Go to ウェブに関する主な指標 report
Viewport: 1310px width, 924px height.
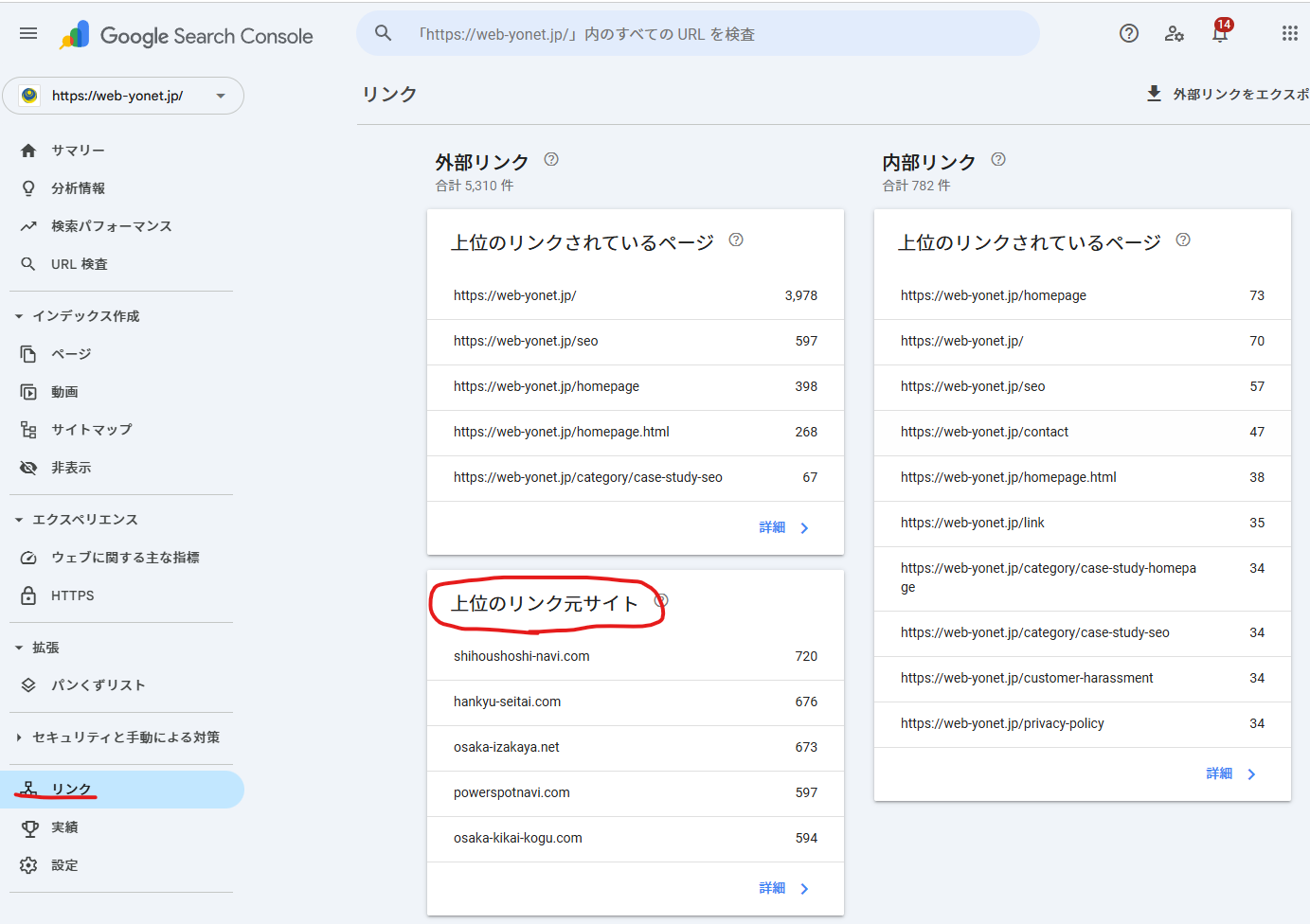124,558
